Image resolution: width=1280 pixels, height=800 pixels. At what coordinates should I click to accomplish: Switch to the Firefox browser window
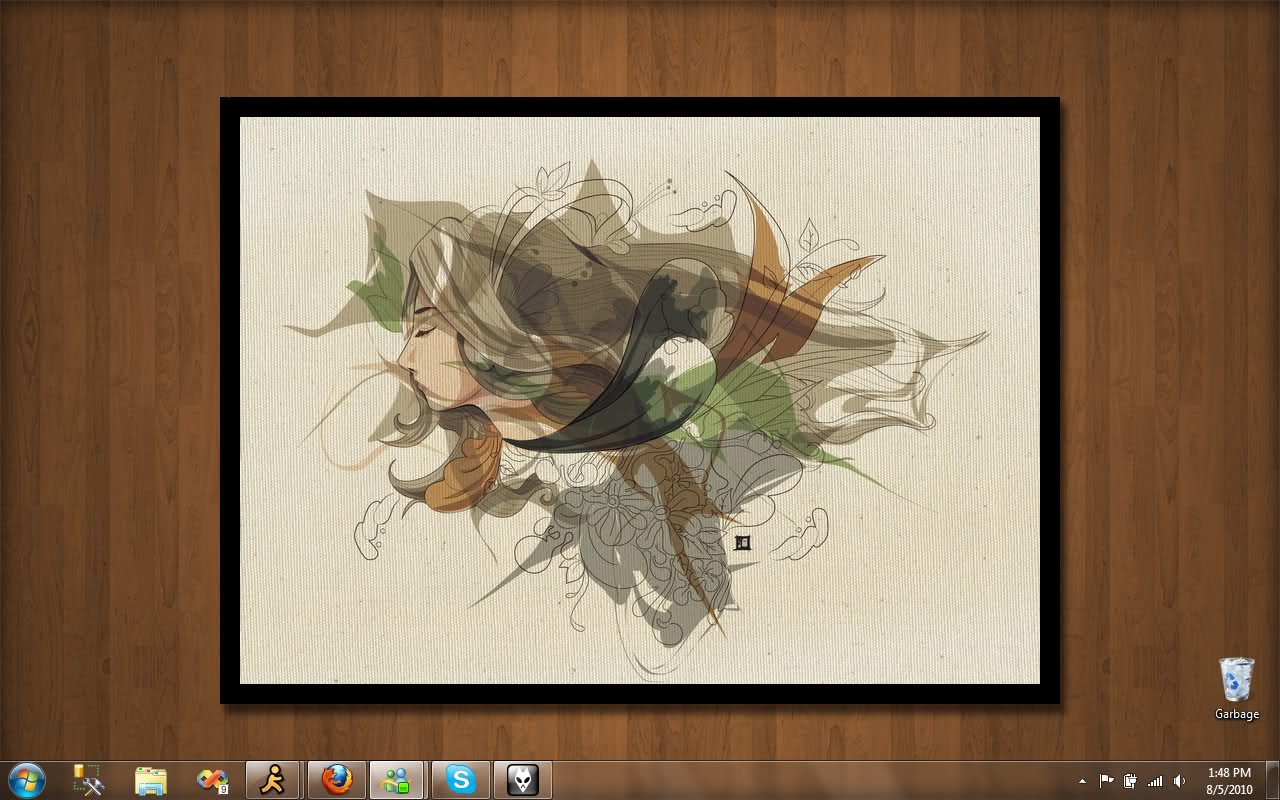(337, 780)
